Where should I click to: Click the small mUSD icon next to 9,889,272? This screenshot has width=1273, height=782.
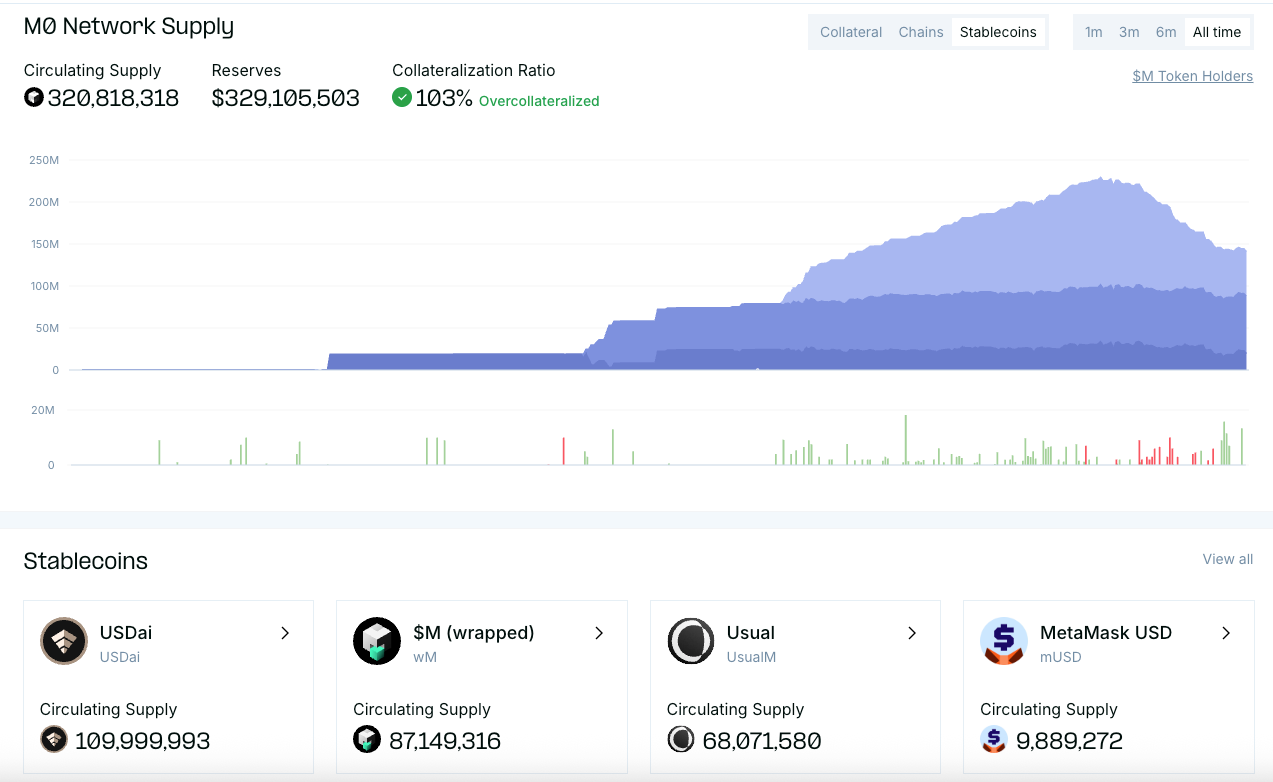(x=994, y=740)
